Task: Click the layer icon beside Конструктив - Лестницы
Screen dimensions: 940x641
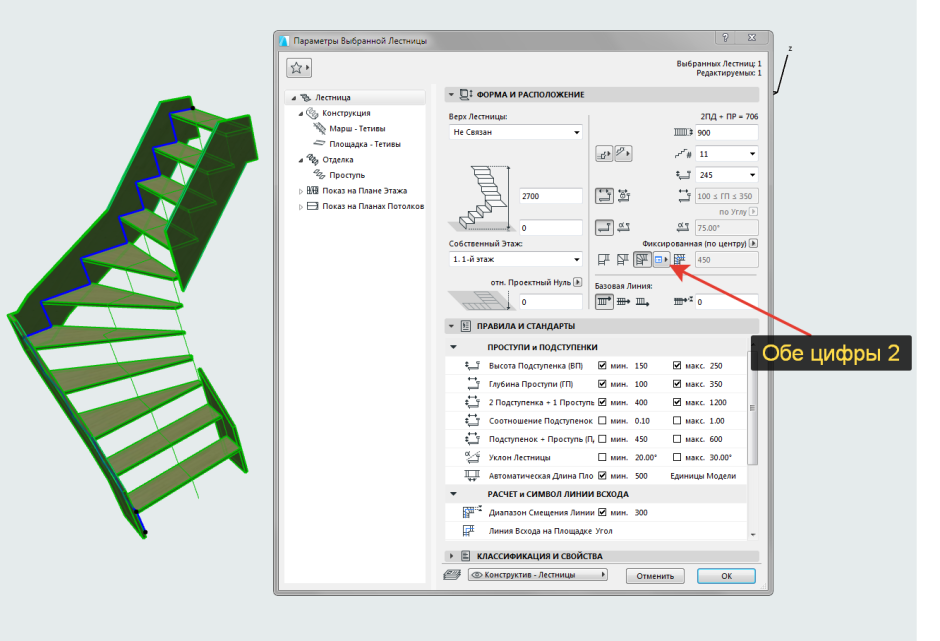Action: (x=453, y=574)
